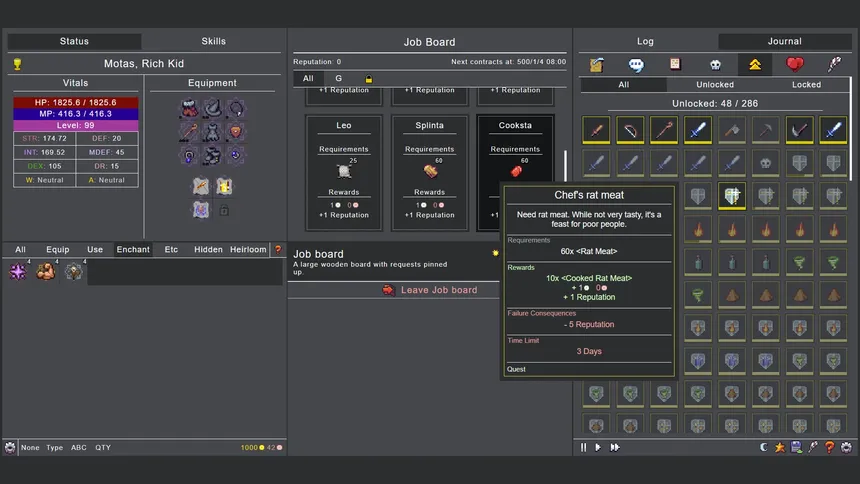The image size is (860, 484).
Task: Switch to the Log tab
Action: (x=645, y=42)
